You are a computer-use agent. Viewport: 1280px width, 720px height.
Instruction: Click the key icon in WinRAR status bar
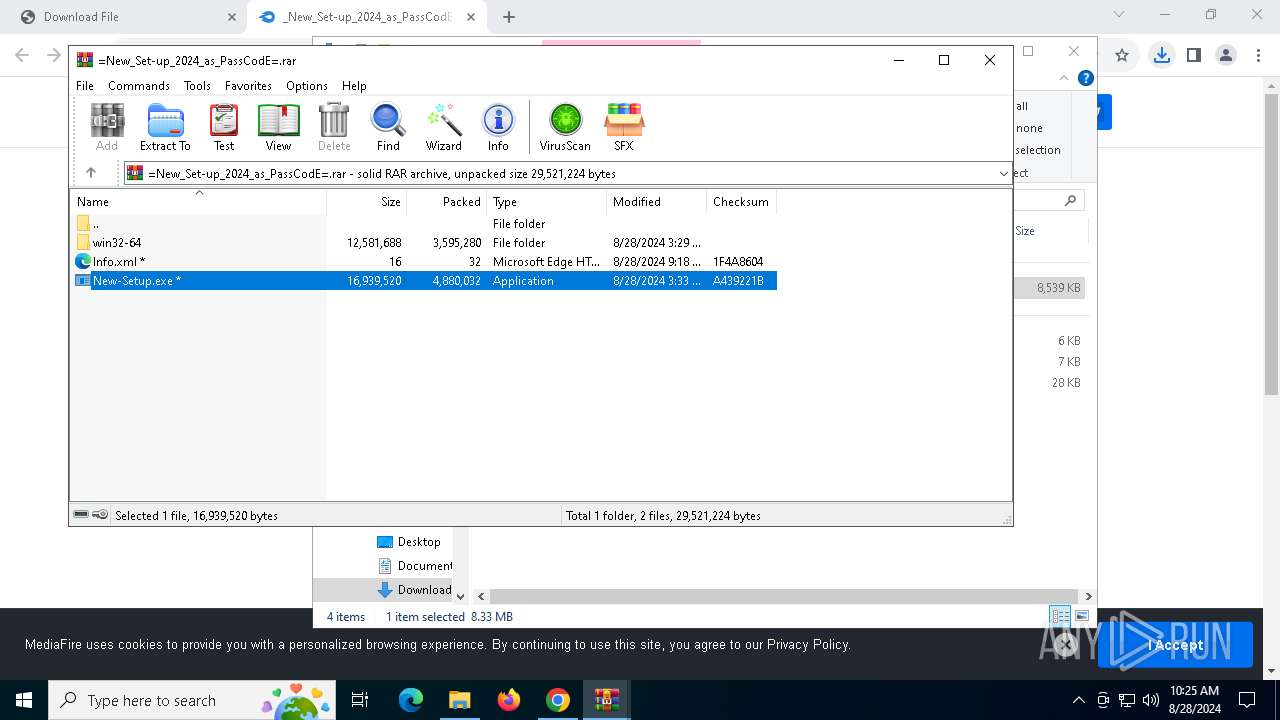click(100, 515)
